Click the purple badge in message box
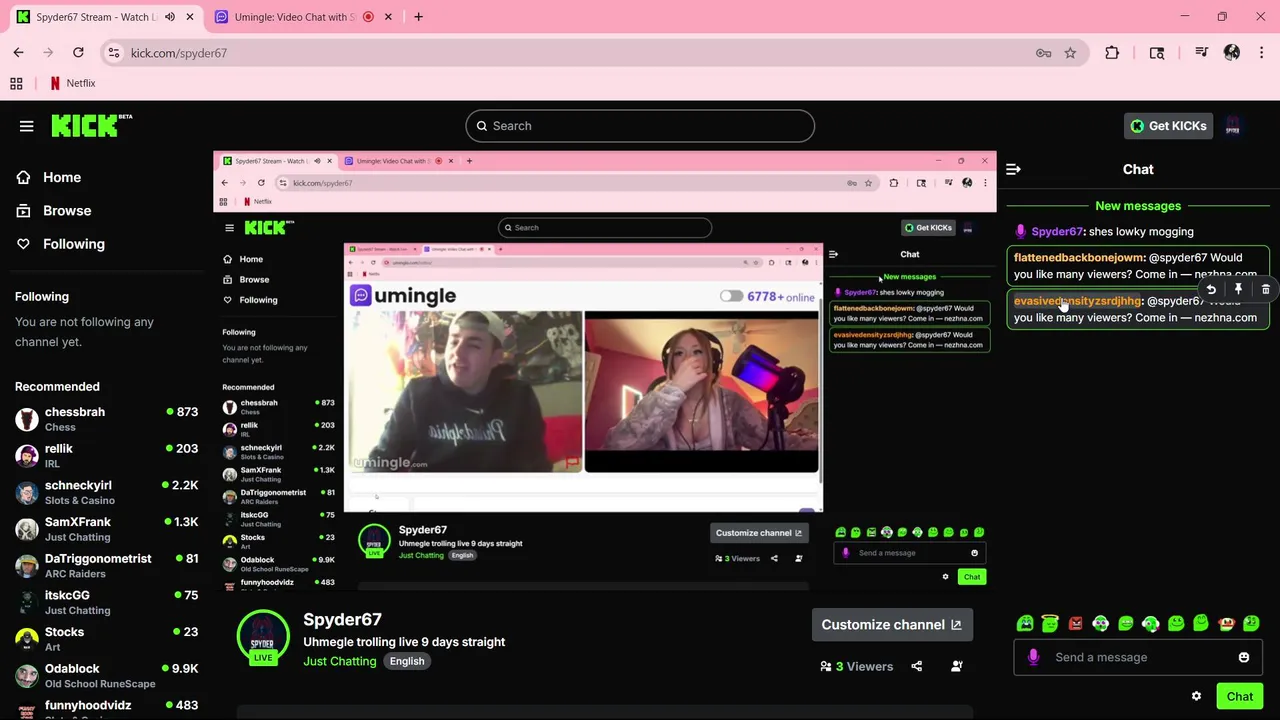Image resolution: width=1280 pixels, height=720 pixels. point(1033,657)
